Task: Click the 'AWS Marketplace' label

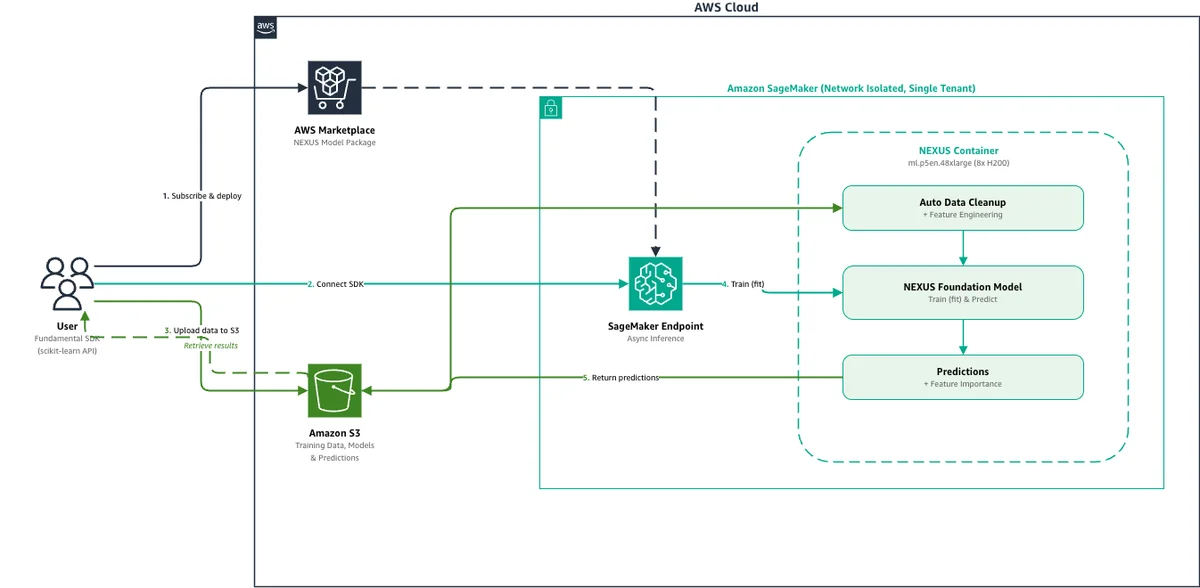Action: (335, 130)
